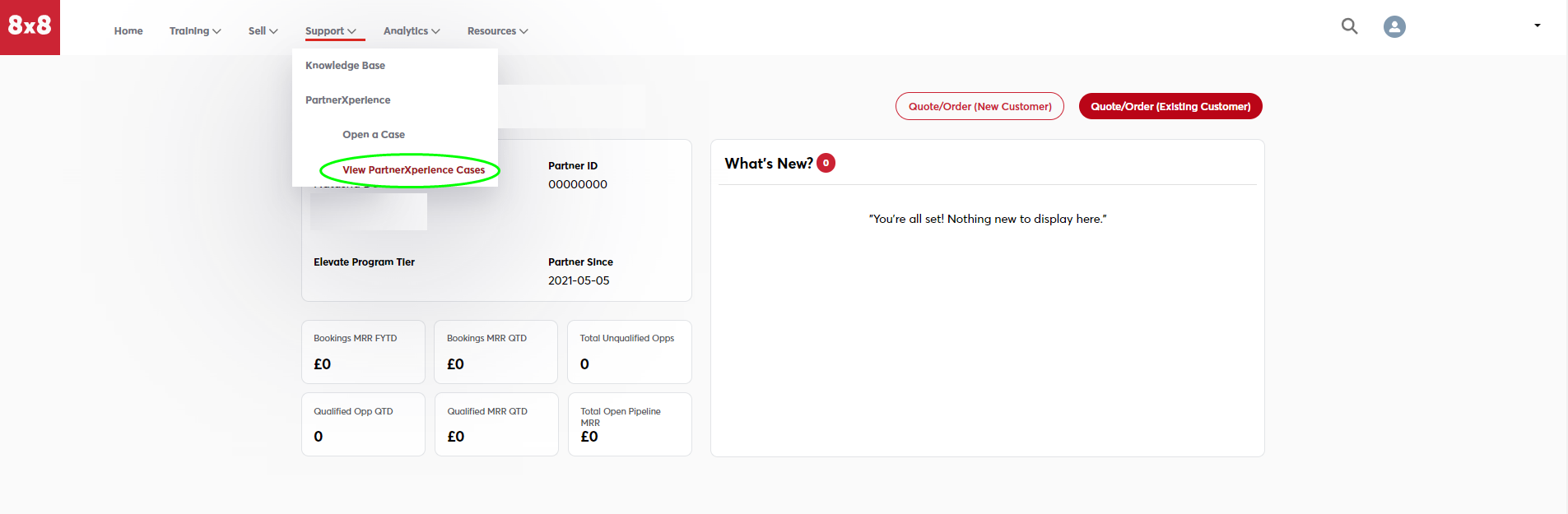Screen dimensions: 1568x514
Task: Click the 'Nothing new to display' message
Action: click(988, 219)
